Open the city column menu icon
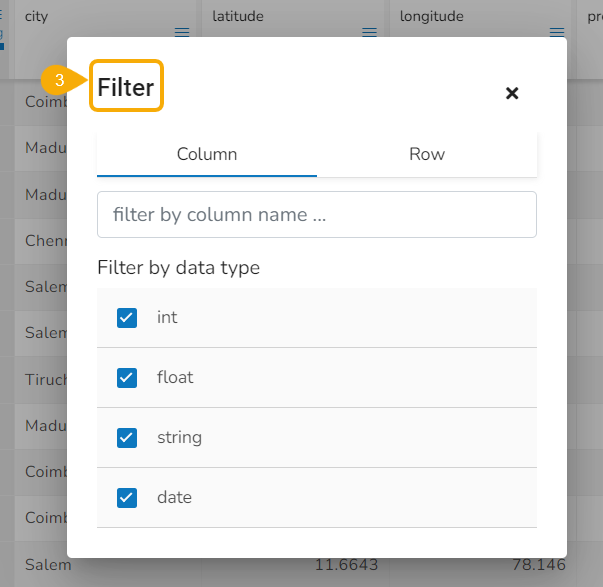 click(182, 32)
